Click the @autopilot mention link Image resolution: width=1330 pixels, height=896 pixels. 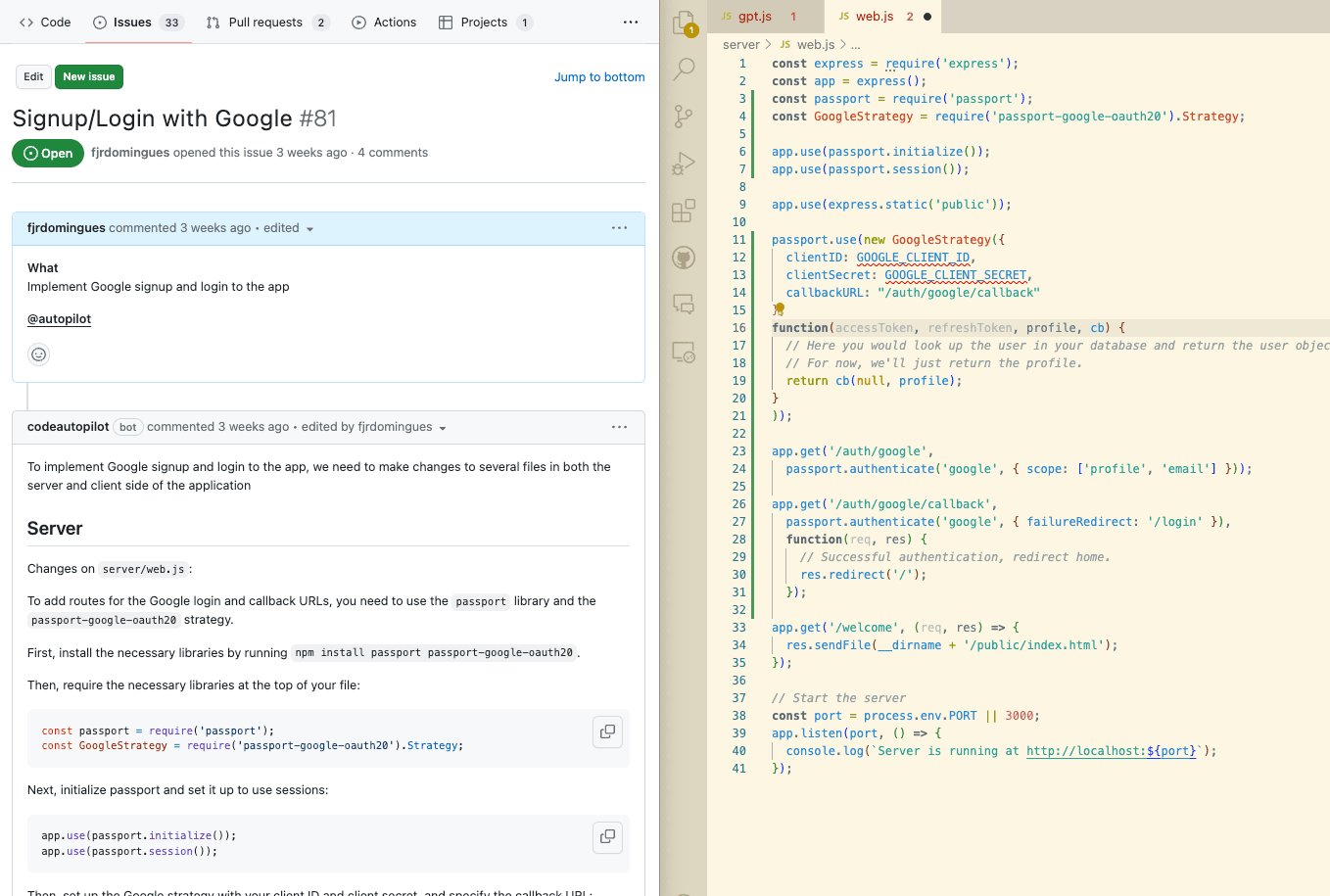click(58, 318)
